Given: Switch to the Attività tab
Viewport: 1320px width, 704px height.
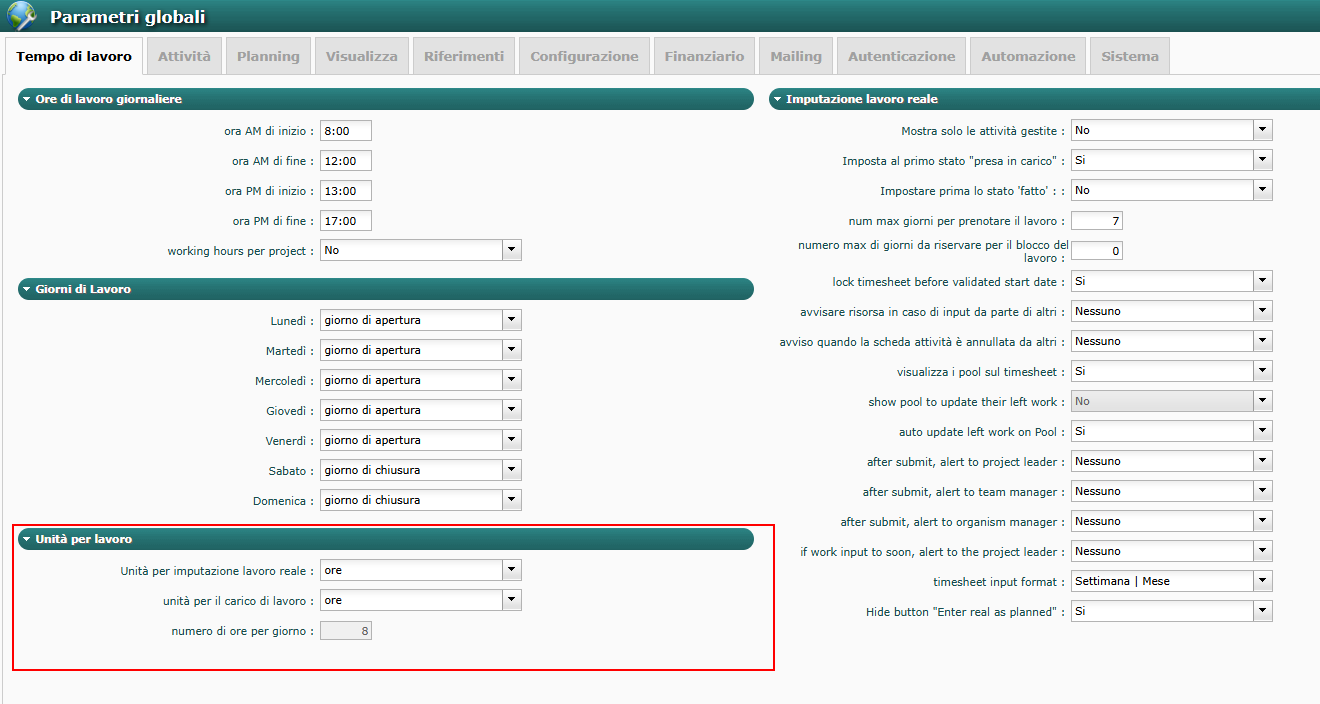Looking at the screenshot, I should [x=184, y=57].
